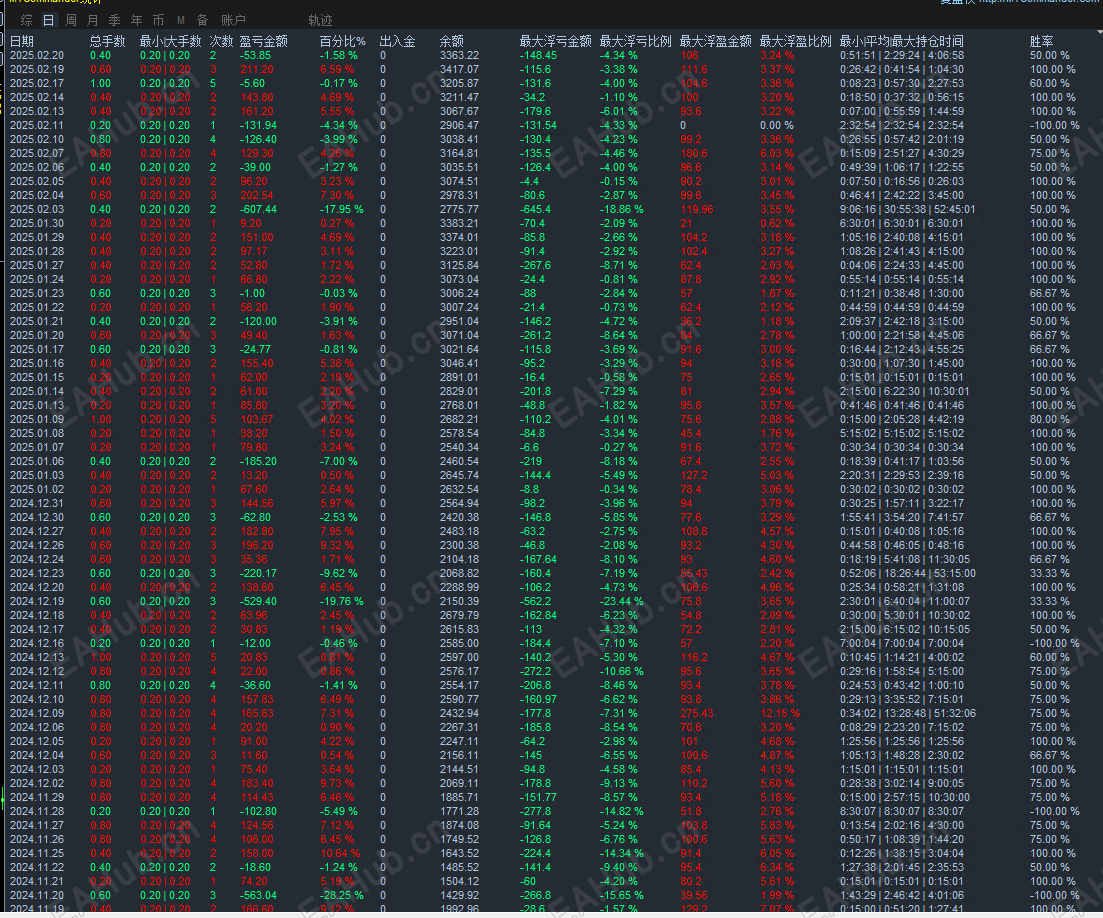Click the -28.25 % percentage cell

(x=342, y=895)
